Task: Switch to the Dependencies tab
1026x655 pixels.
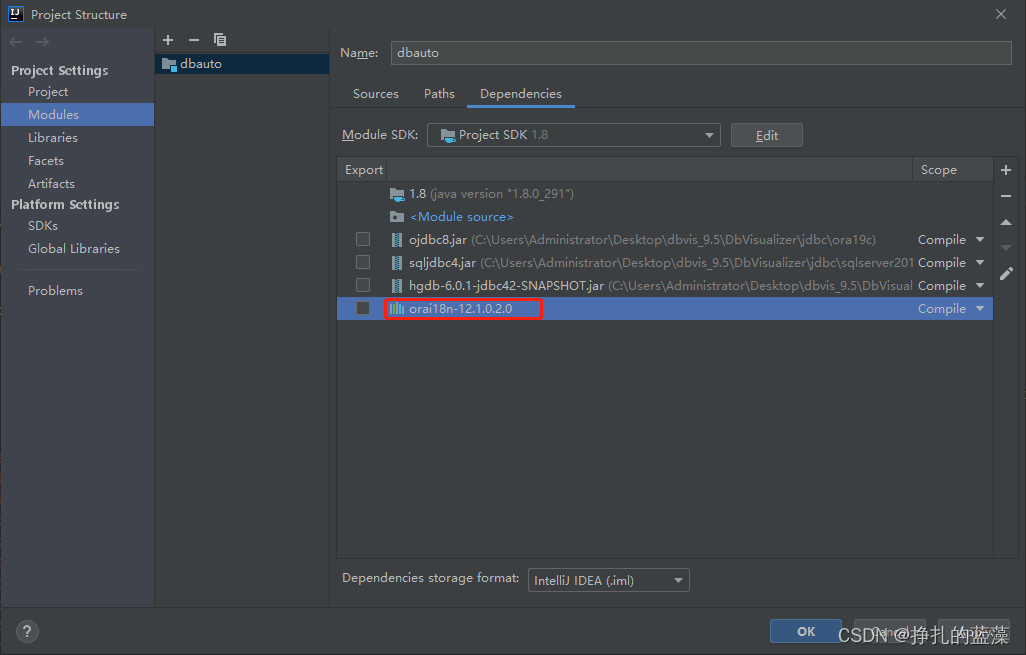Action: [521, 94]
